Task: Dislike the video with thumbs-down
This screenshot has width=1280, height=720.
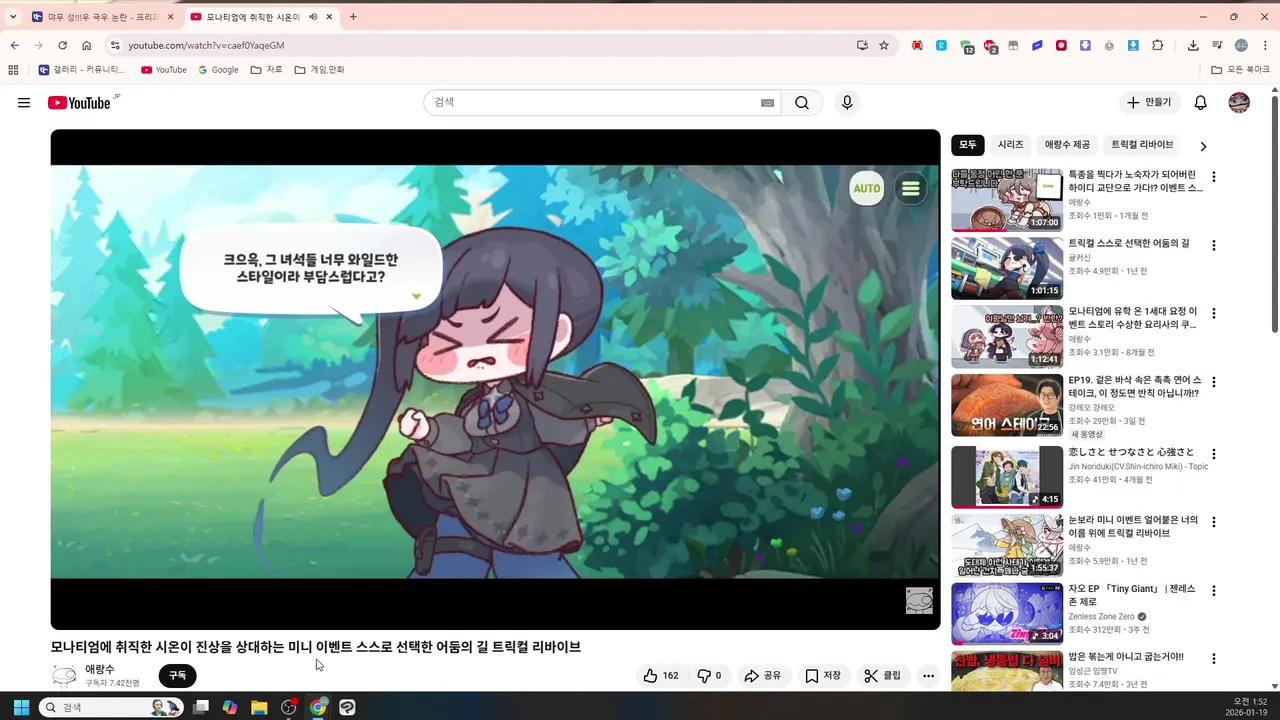Action: pos(709,676)
